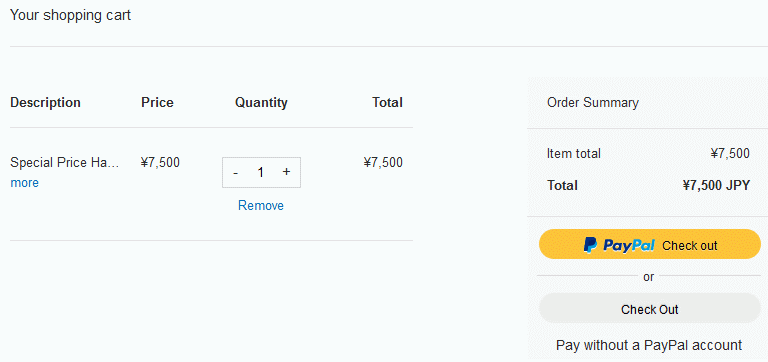The image size is (768, 362).
Task: Remove the item from the cart
Action: [x=261, y=206]
